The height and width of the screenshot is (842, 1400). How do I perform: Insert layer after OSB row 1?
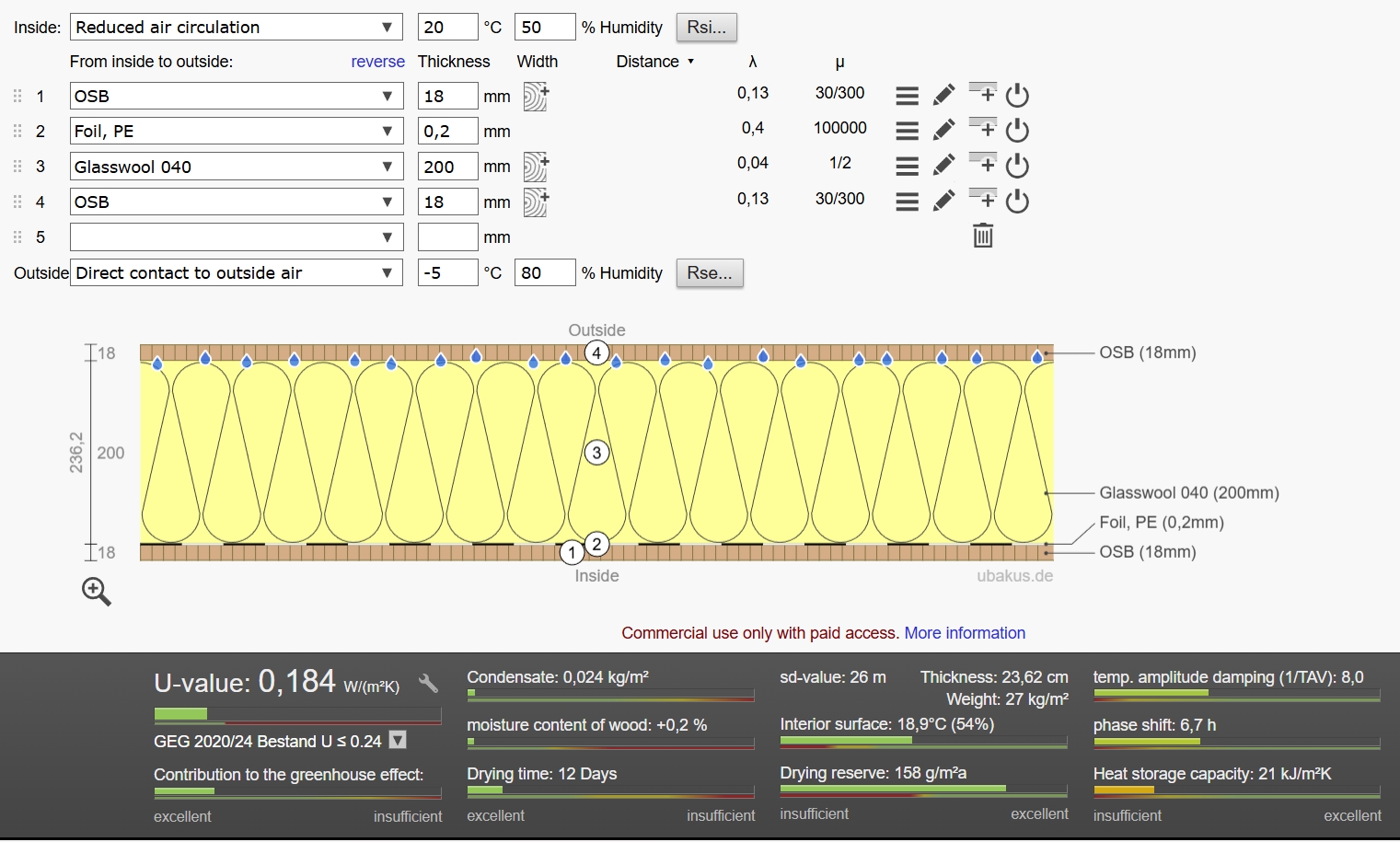[982, 92]
